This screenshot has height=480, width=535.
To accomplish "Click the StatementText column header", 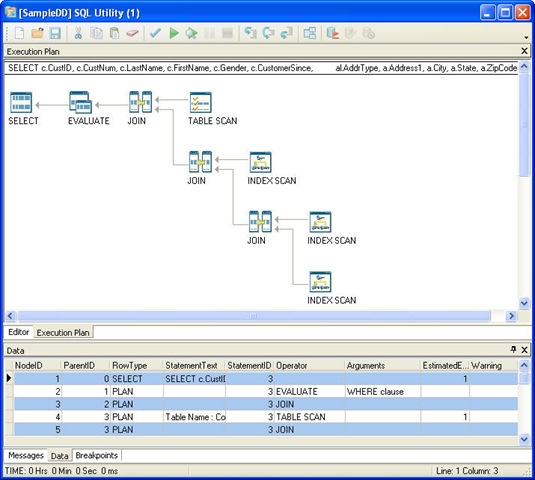I will click(194, 365).
